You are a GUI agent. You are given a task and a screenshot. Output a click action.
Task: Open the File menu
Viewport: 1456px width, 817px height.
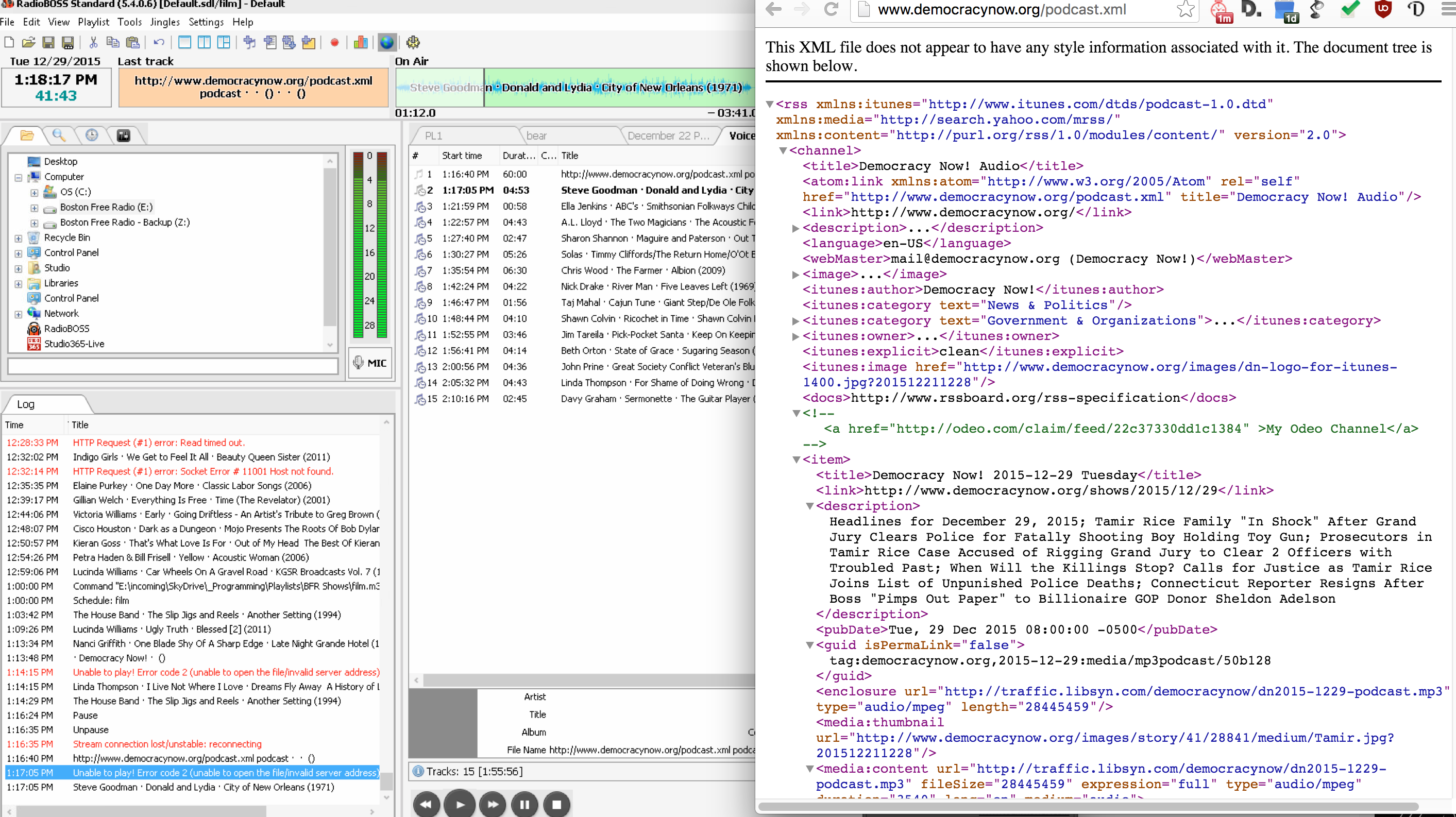click(7, 22)
